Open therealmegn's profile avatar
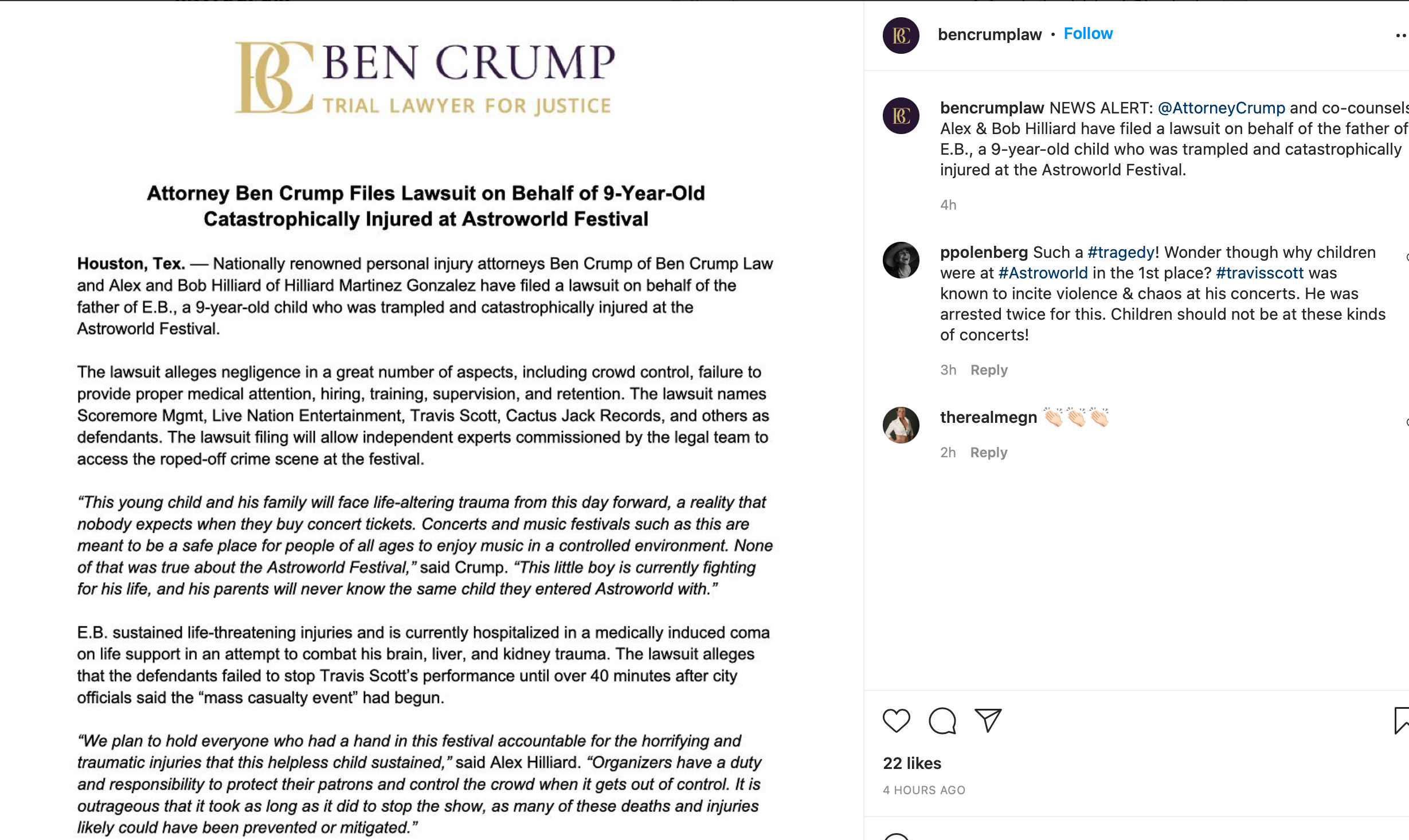This screenshot has width=1409, height=840. point(901,425)
